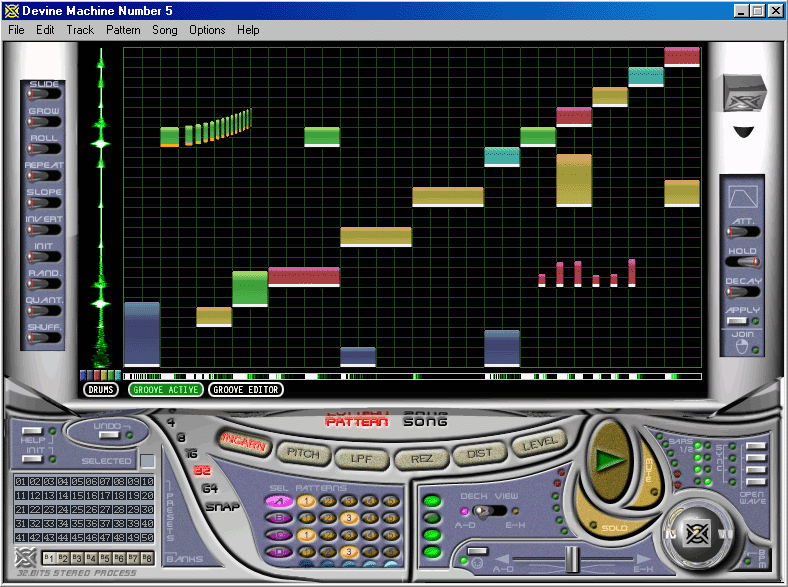Toggle the GROOVE ACTIVE button
This screenshot has width=788, height=587.
(165, 389)
